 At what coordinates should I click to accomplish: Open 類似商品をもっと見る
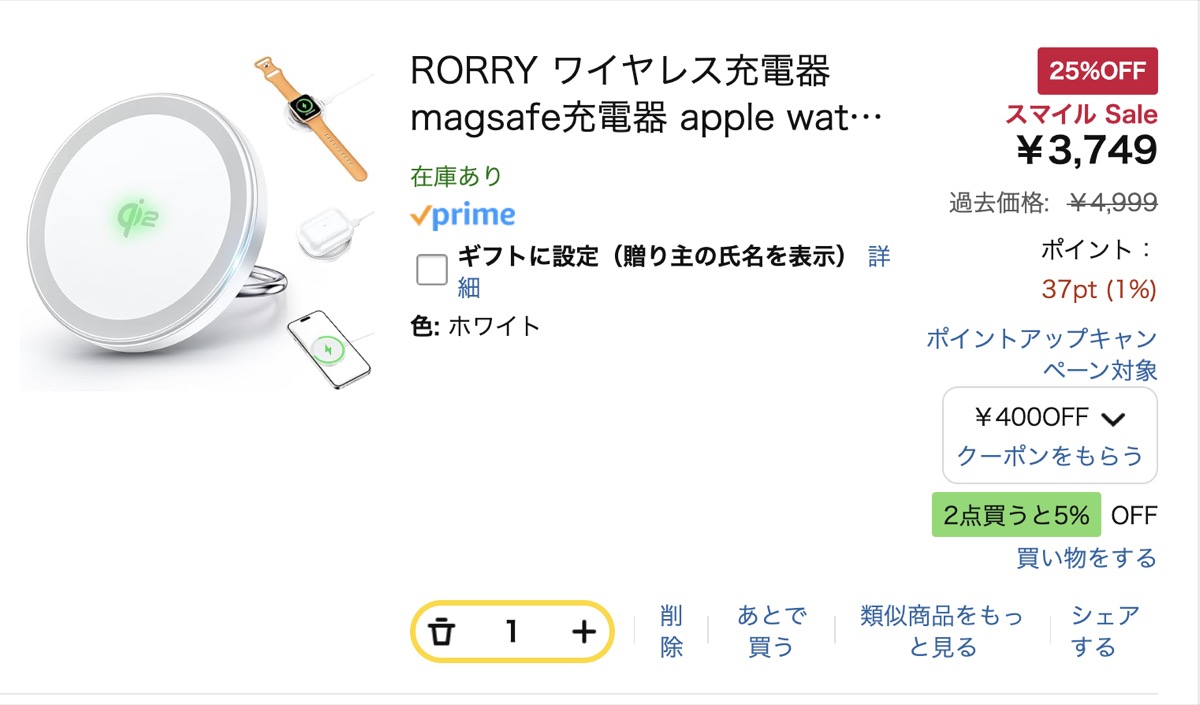coord(942,631)
